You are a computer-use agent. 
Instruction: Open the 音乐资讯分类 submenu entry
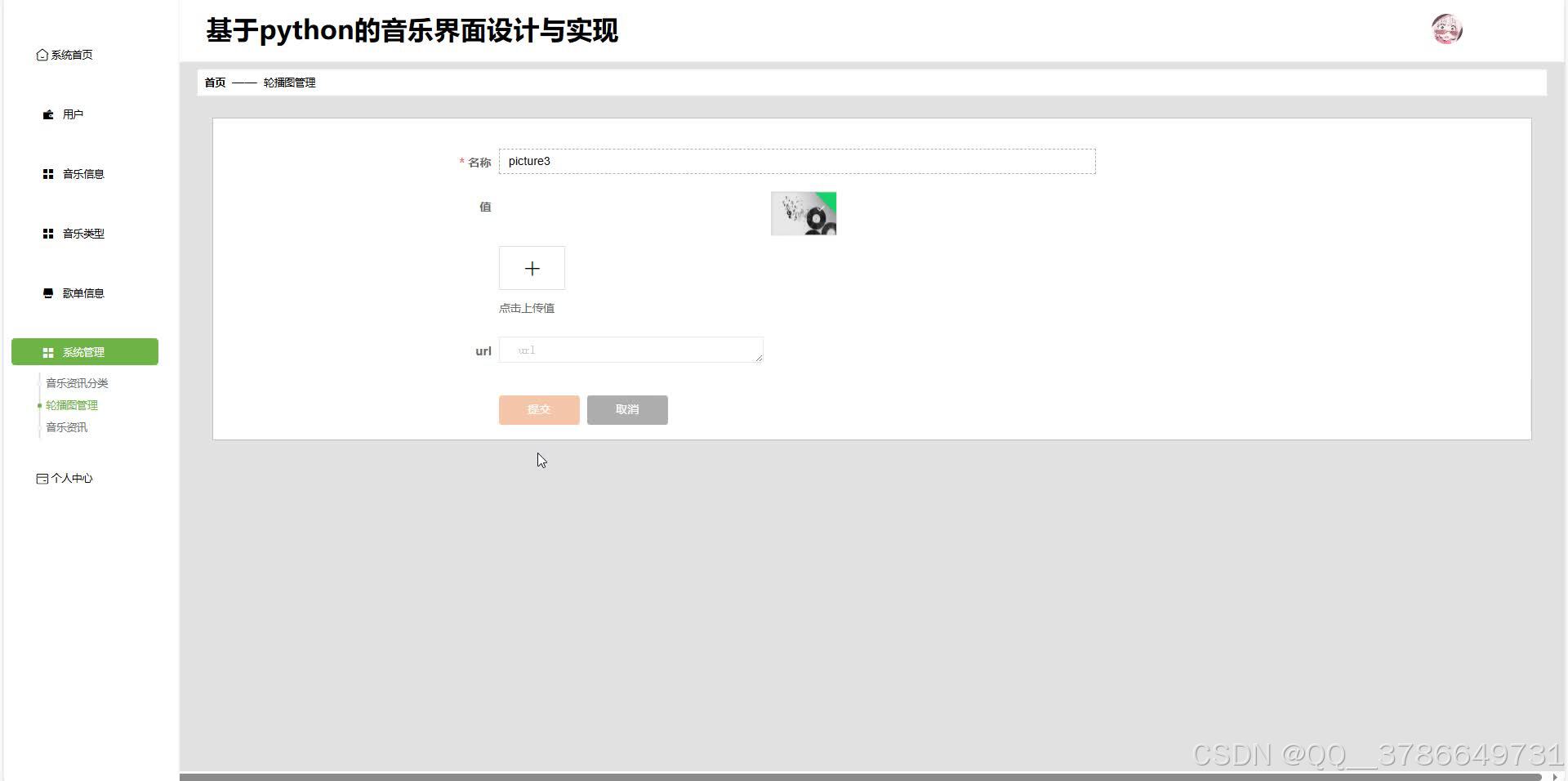coord(78,382)
